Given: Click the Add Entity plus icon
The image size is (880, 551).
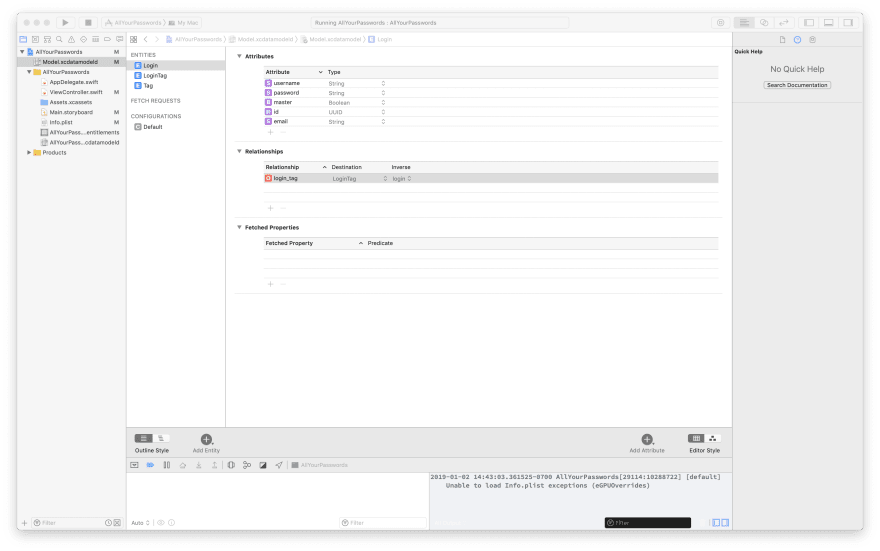Looking at the screenshot, I should click(206, 439).
